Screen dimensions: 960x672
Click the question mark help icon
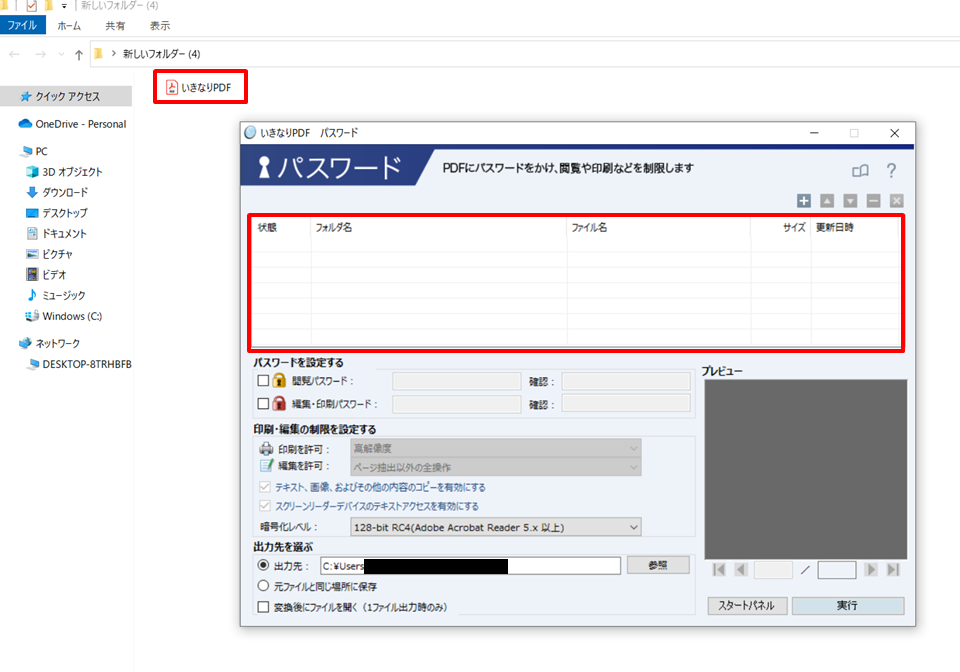(891, 170)
